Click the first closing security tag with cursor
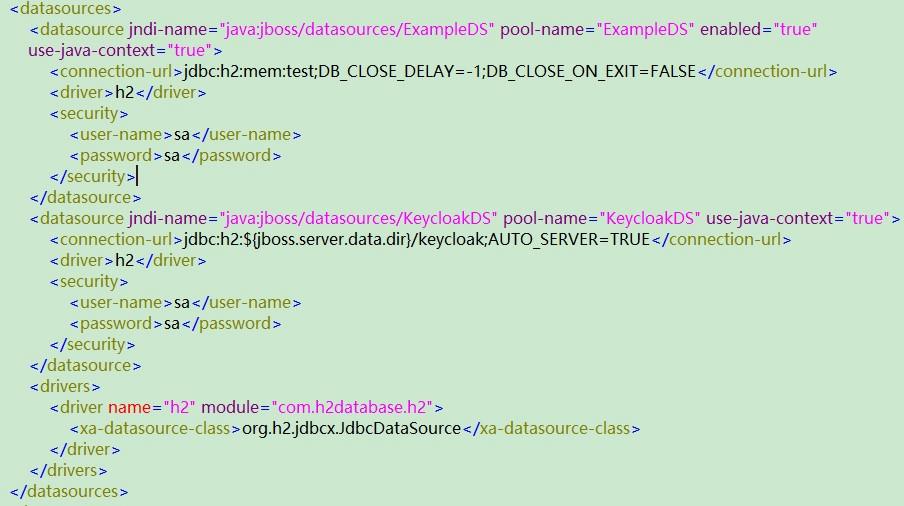Image resolution: width=904 pixels, height=506 pixels. tap(93, 176)
